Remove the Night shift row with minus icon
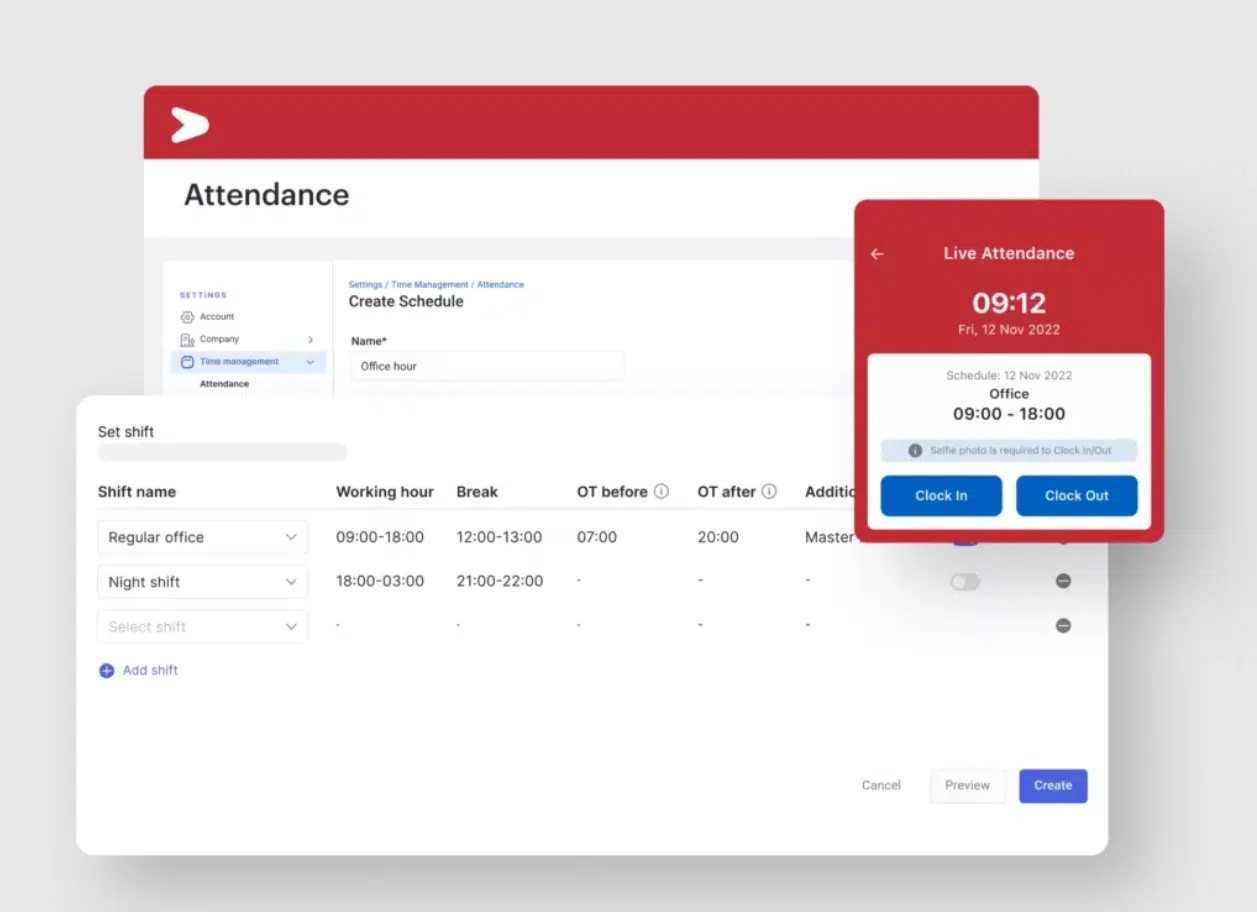Screen dimensions: 1257x912 click(x=1063, y=581)
